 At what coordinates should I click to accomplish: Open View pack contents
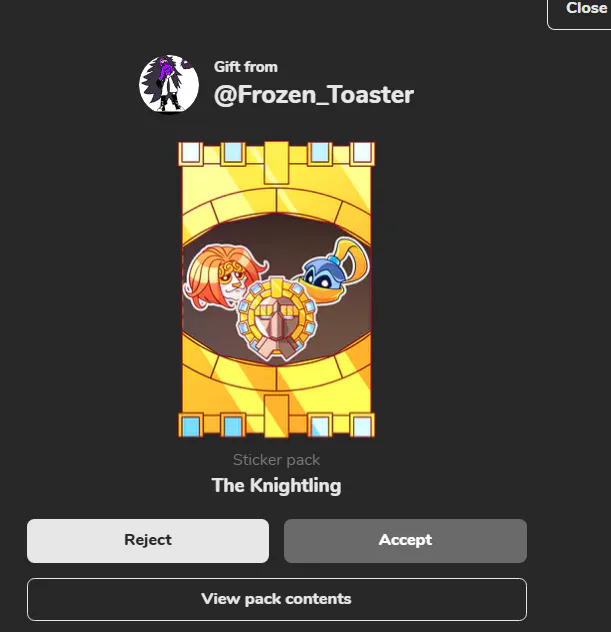click(277, 599)
